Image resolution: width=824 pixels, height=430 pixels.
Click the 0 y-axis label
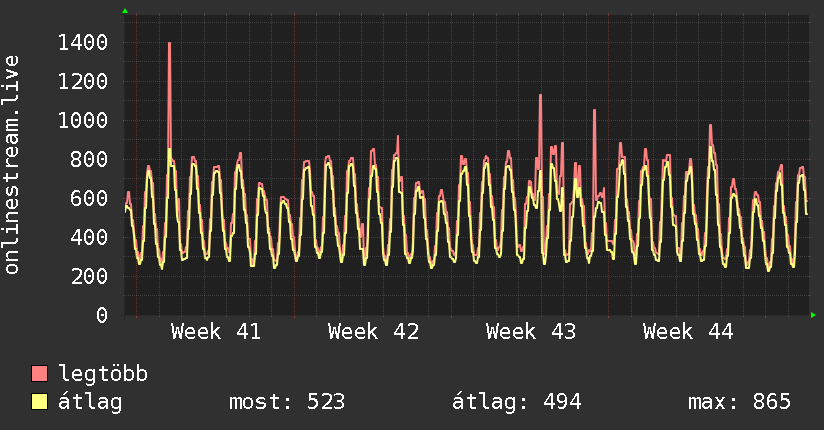point(102,315)
